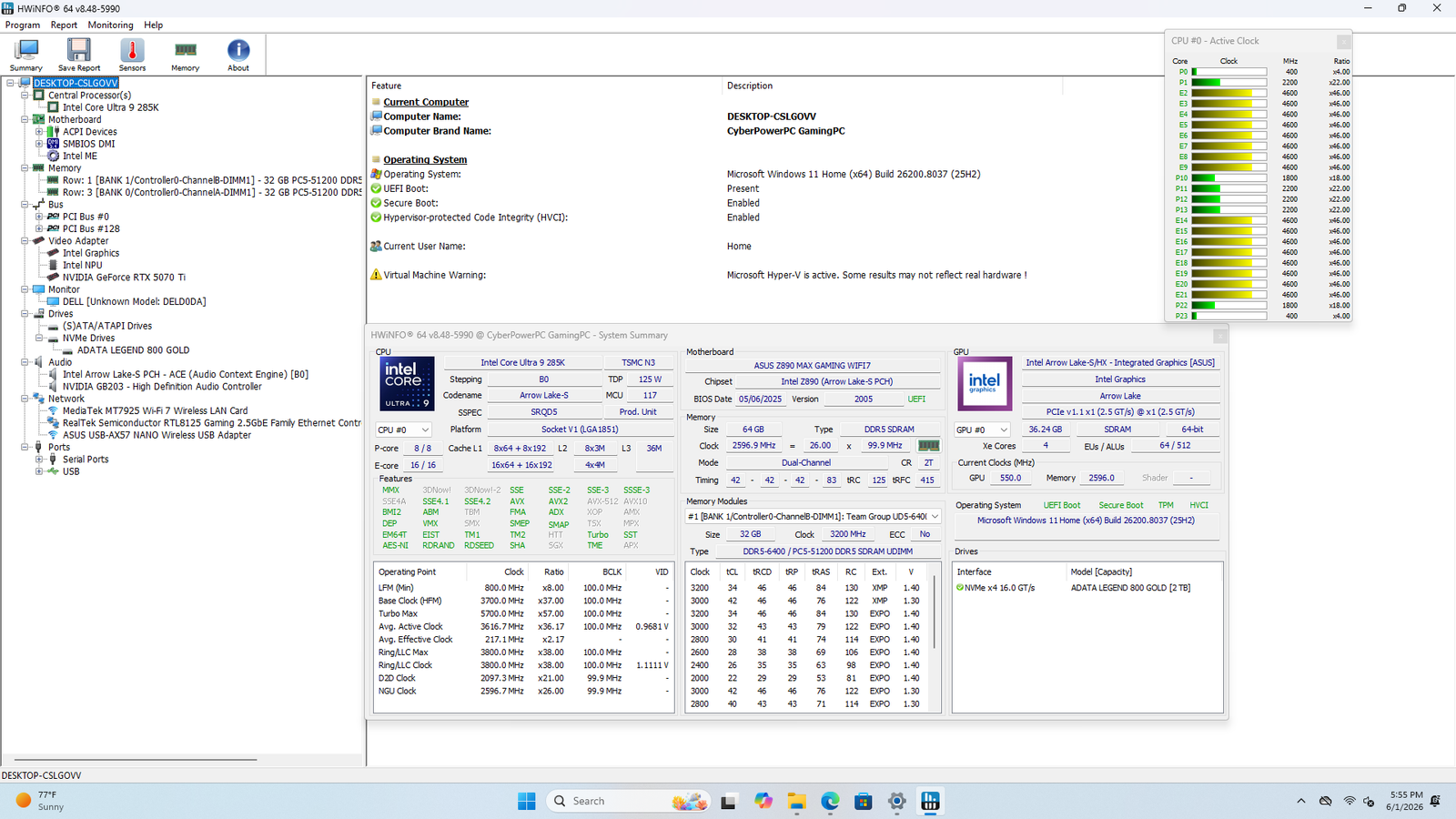1456x819 pixels.
Task: Open the Copilot icon on the taskbar
Action: [763, 801]
